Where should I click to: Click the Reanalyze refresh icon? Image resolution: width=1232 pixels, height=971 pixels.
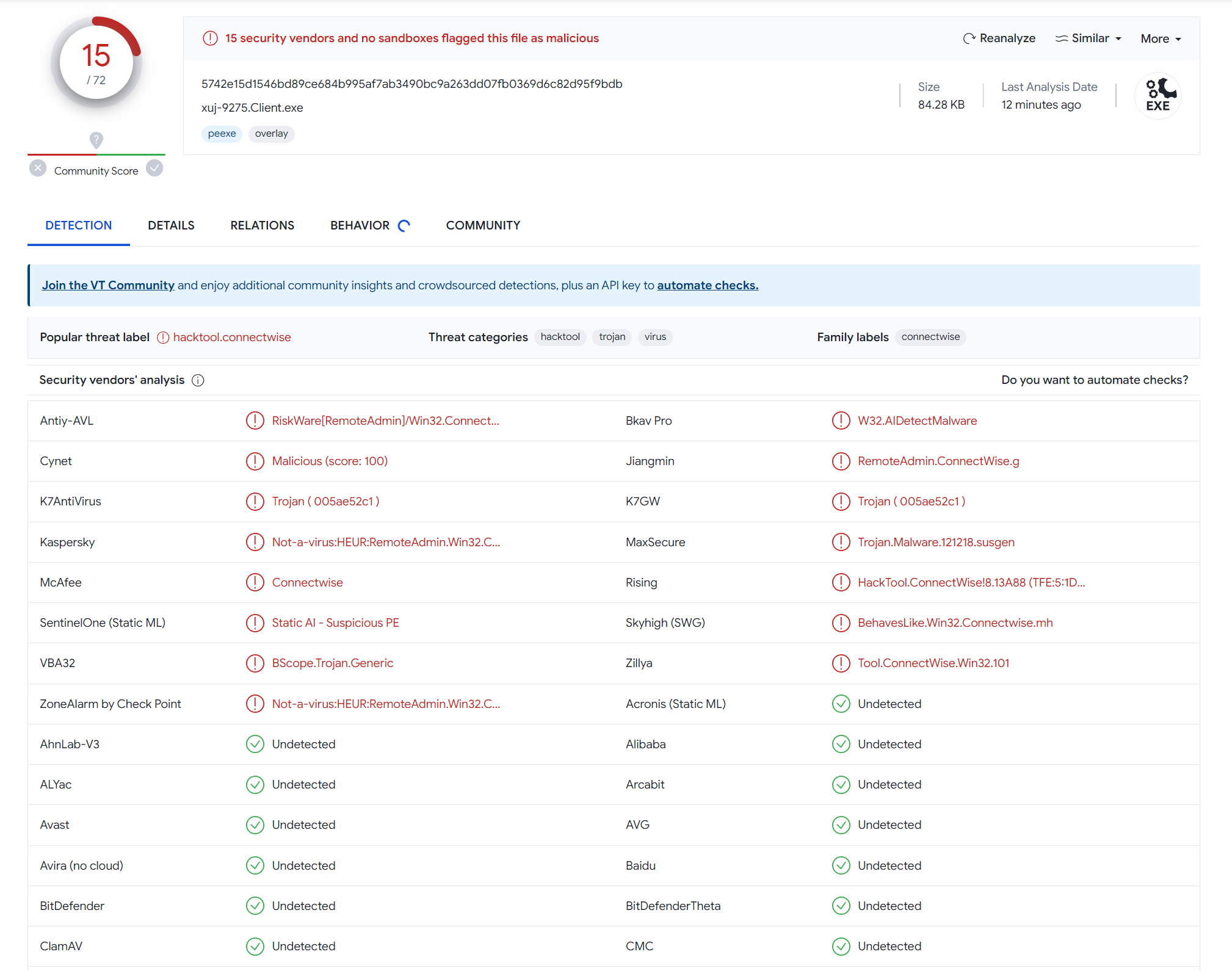pyautogui.click(x=968, y=38)
